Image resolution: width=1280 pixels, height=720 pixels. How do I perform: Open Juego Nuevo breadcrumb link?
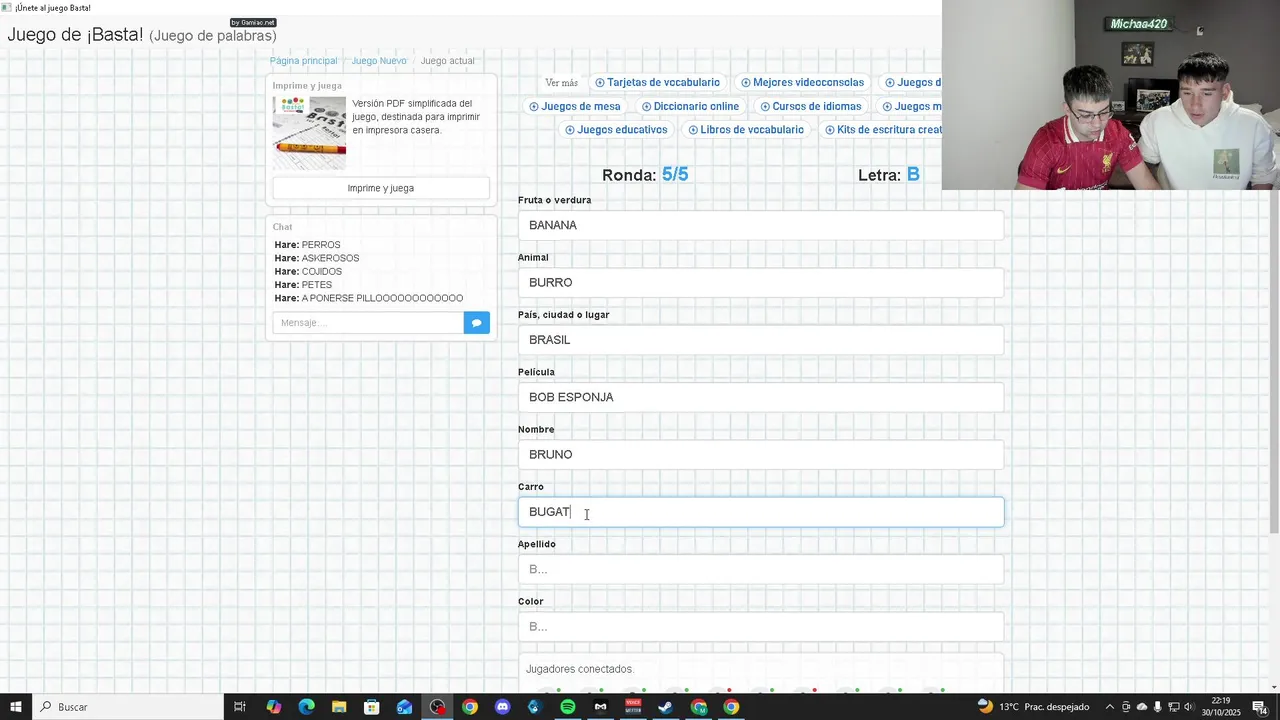[x=379, y=61]
